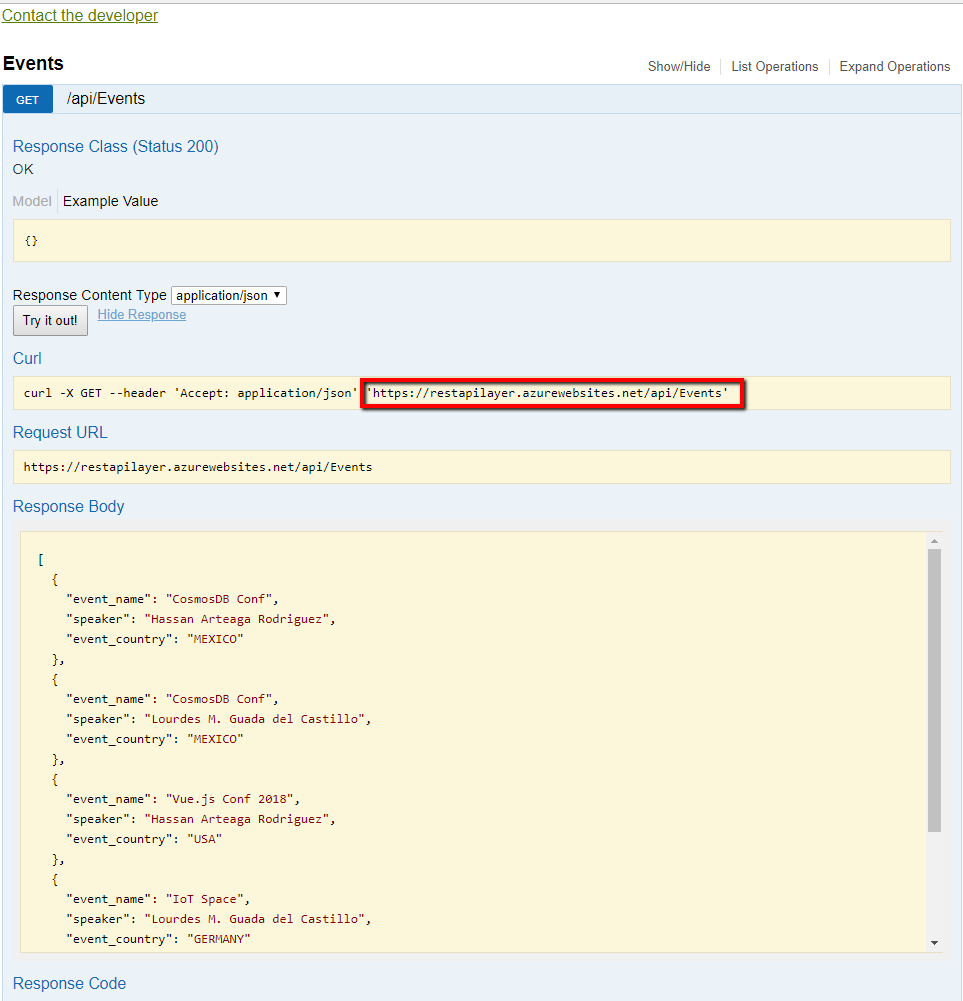Viewport: 963px width, 1001px height.
Task: Click Expand Operations link
Action: click(895, 66)
